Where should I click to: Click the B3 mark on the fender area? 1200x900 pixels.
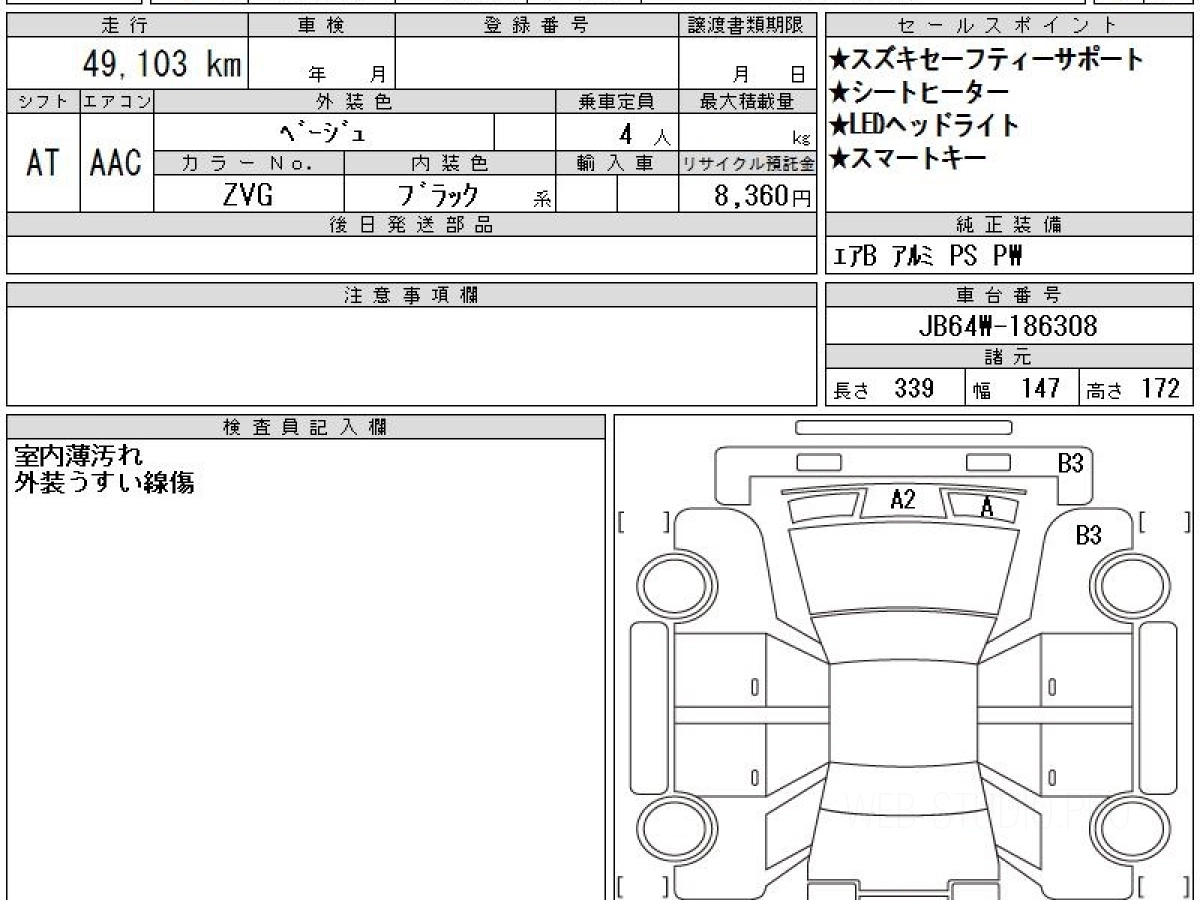click(x=1089, y=536)
